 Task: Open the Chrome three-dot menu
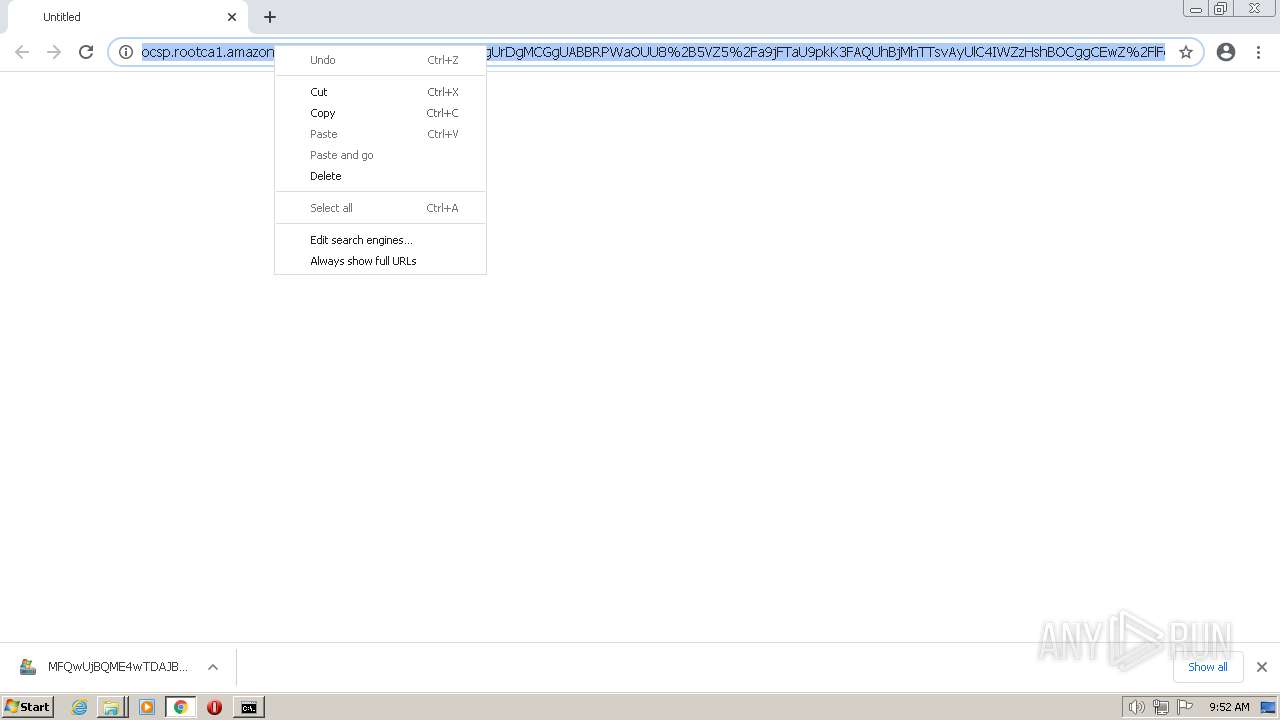coord(1258,52)
